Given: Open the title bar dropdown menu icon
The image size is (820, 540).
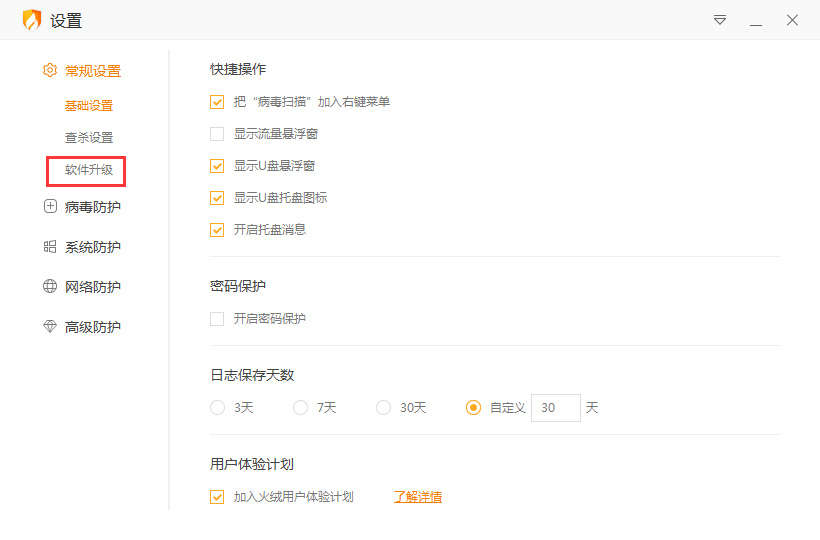Looking at the screenshot, I should (x=720, y=20).
